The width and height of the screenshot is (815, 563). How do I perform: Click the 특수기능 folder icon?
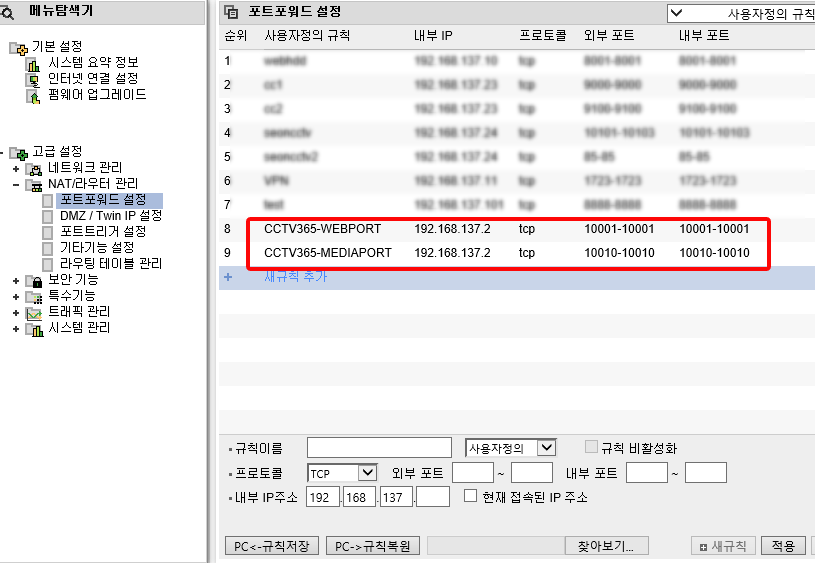click(35, 297)
